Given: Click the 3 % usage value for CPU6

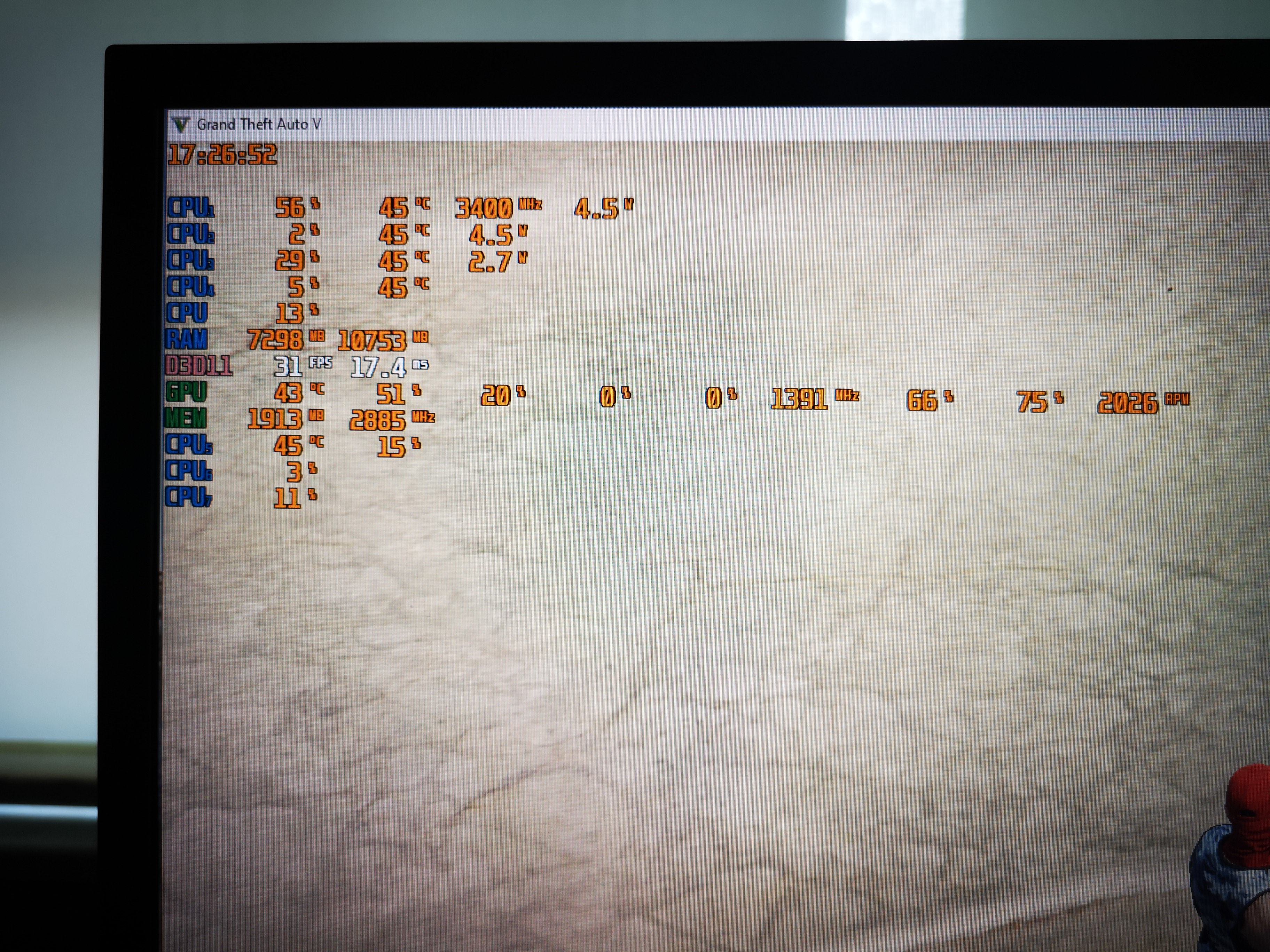Looking at the screenshot, I should tap(302, 472).
